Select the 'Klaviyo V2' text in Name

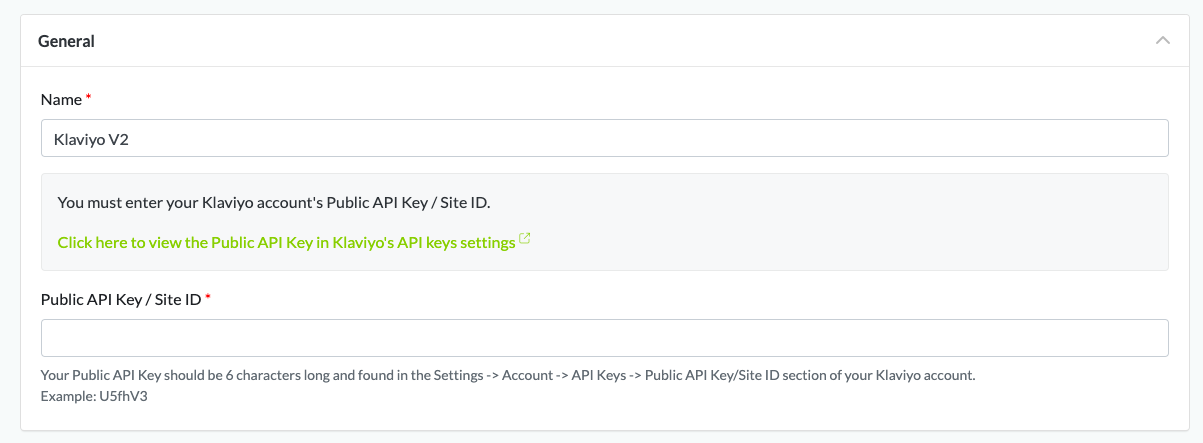pos(91,140)
